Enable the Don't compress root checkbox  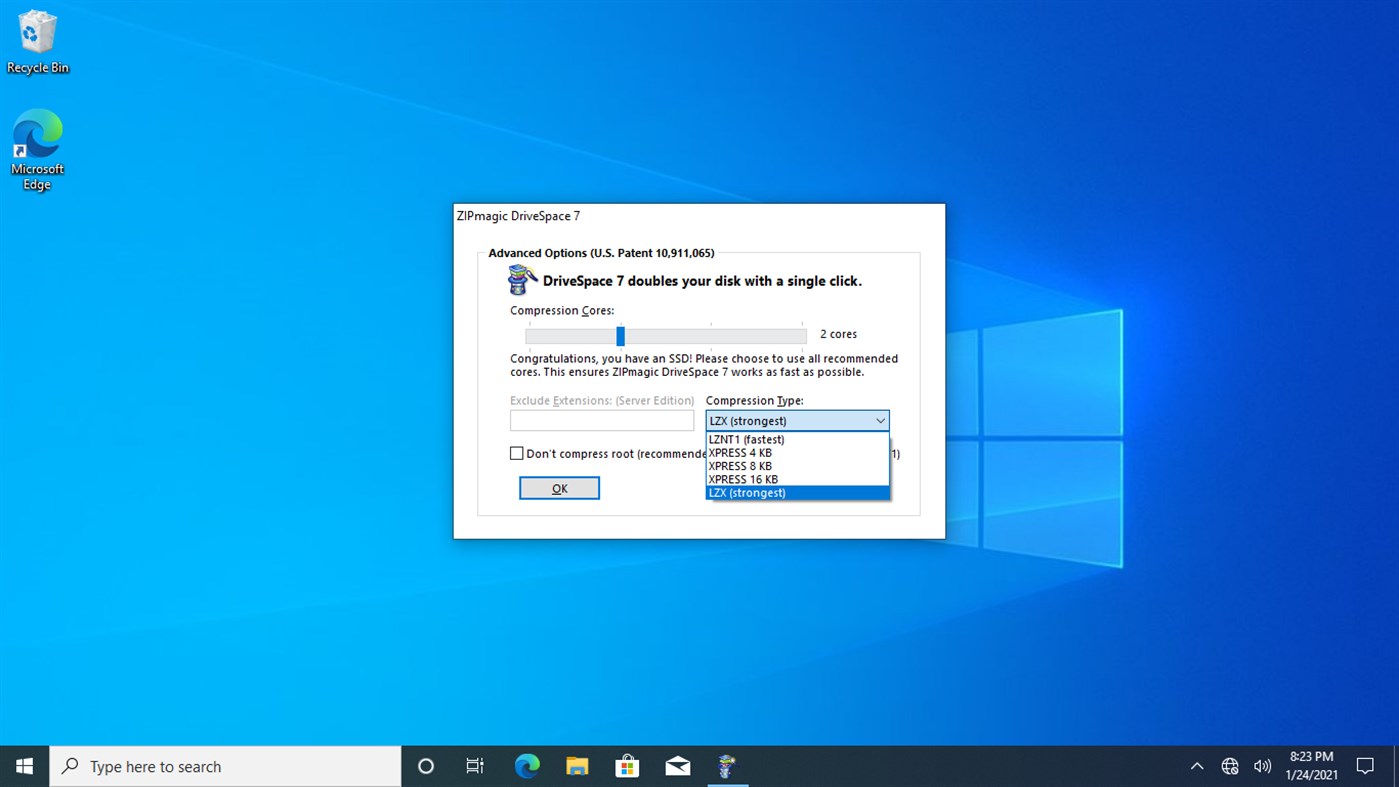coord(516,452)
